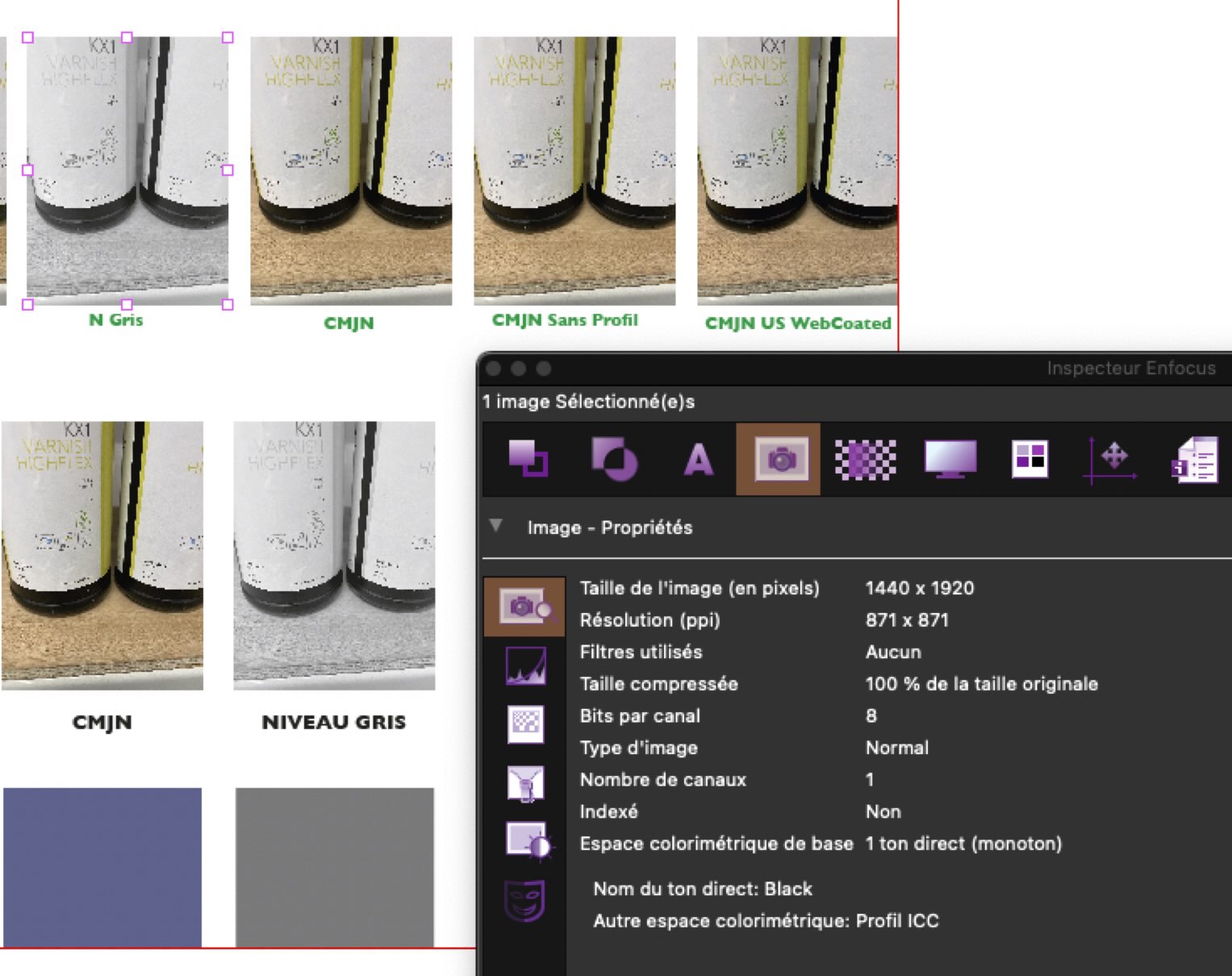Click the Nom du ton direct: Black line

click(x=703, y=889)
